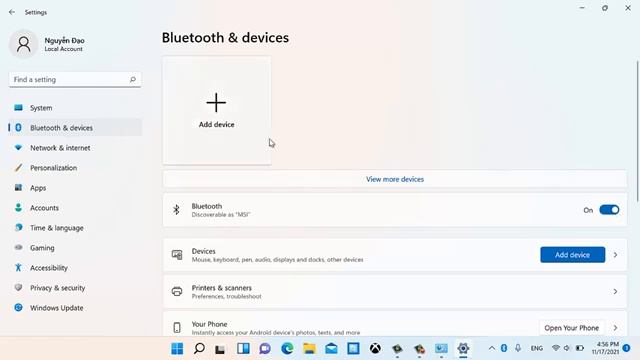Open File Explorer from taskbar
640x360 pixels.
tap(309, 349)
